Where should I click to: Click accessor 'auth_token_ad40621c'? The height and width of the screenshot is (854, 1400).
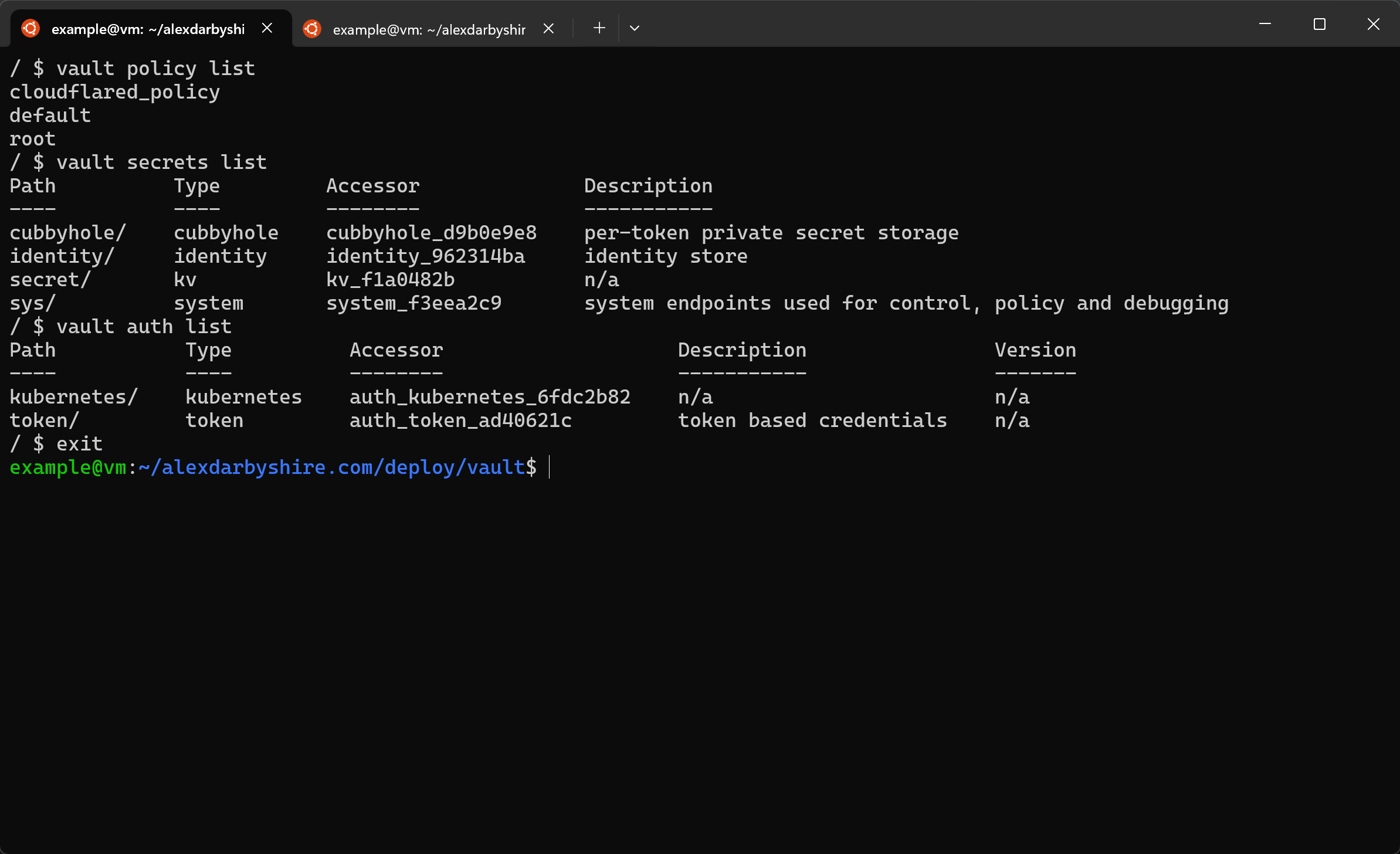point(461,421)
